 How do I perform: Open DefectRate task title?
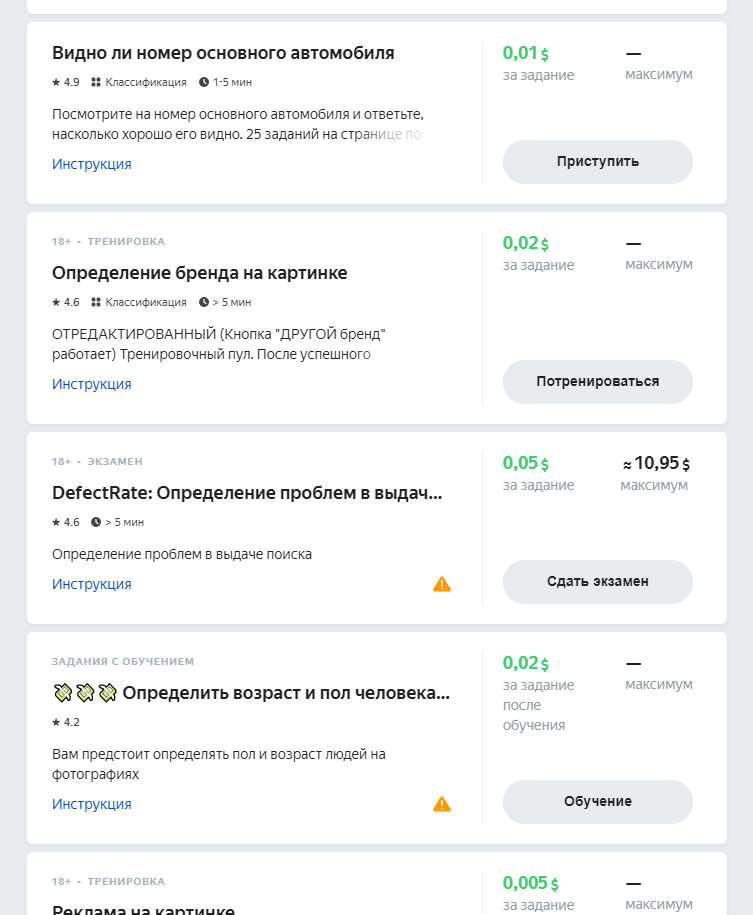tap(247, 493)
